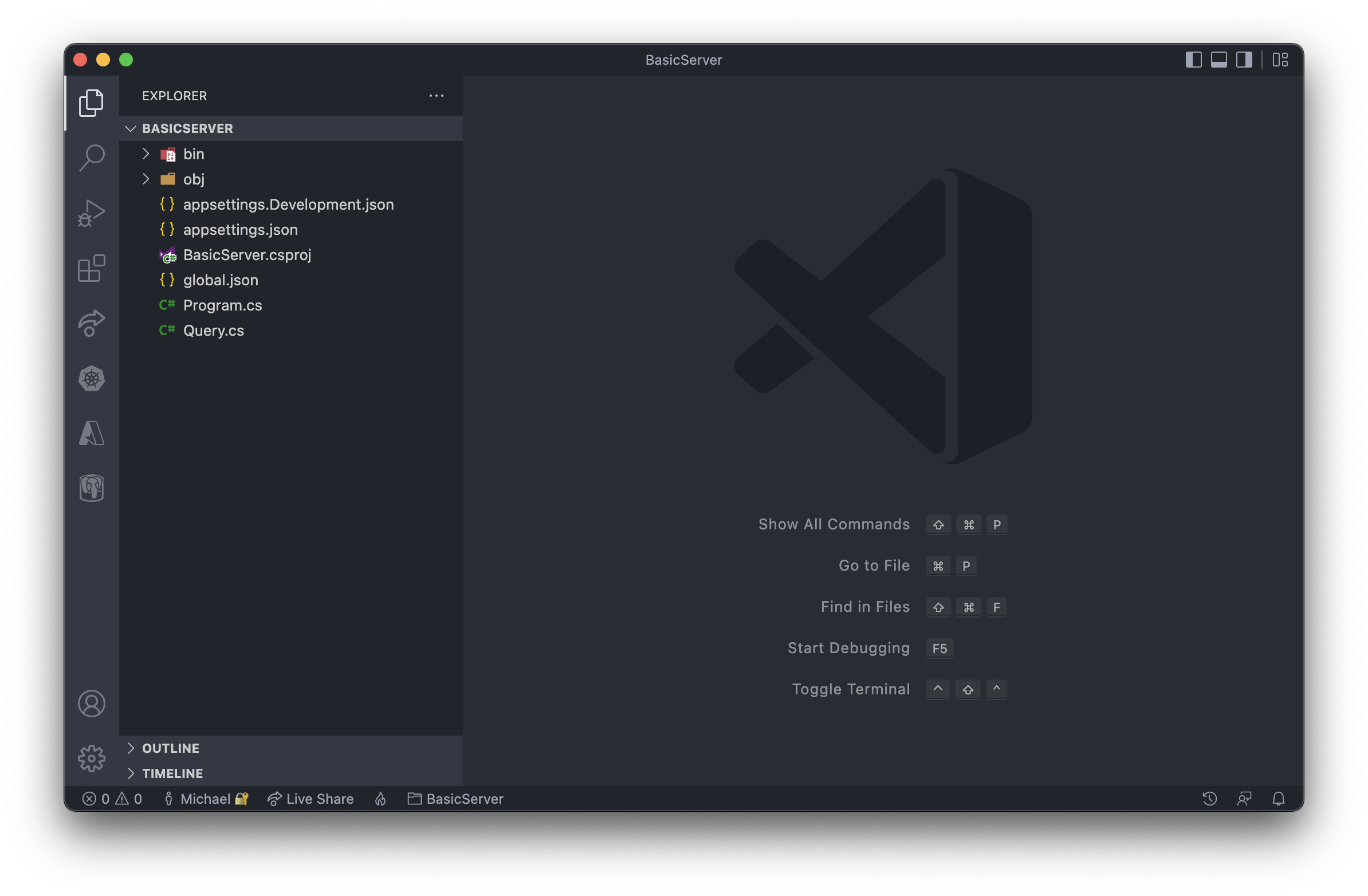Image resolution: width=1368 pixels, height=896 pixels.
Task: Open appsettings.json file
Action: 292,230
